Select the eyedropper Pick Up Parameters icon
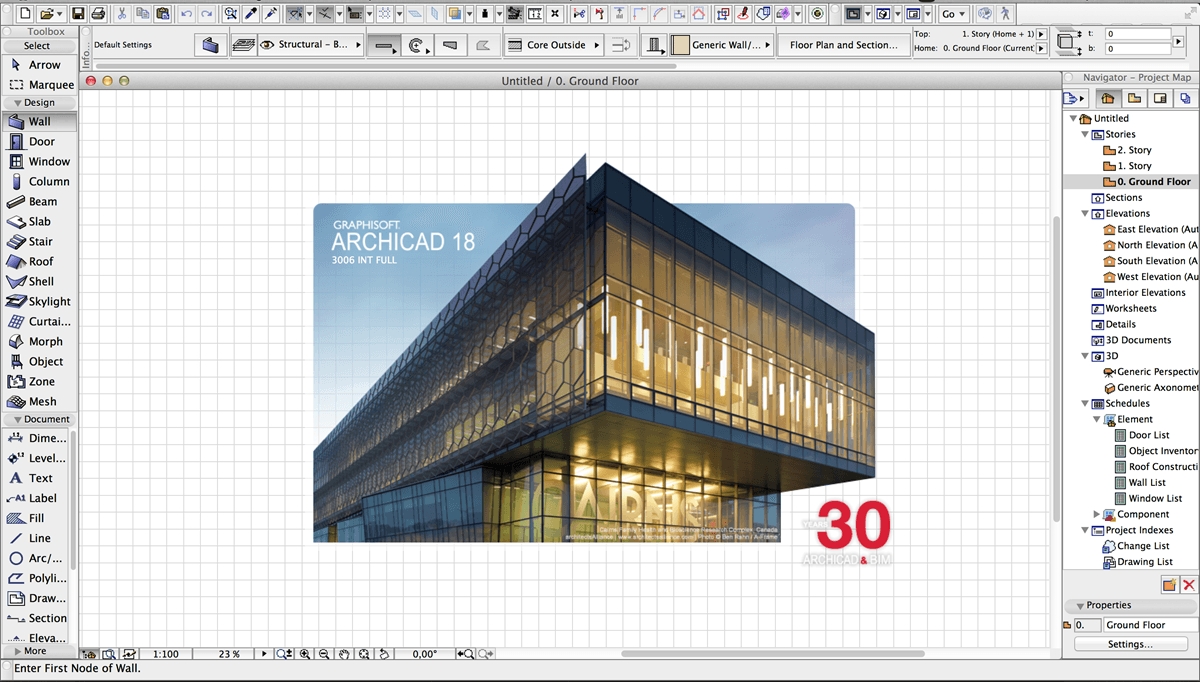Image resolution: width=1200 pixels, height=682 pixels. pos(252,14)
